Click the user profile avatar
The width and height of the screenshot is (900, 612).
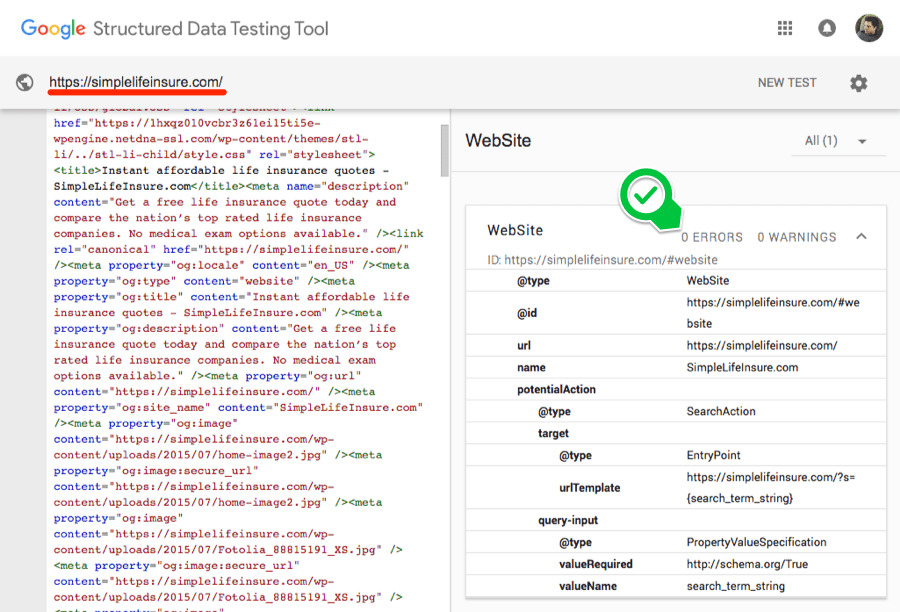point(868,28)
